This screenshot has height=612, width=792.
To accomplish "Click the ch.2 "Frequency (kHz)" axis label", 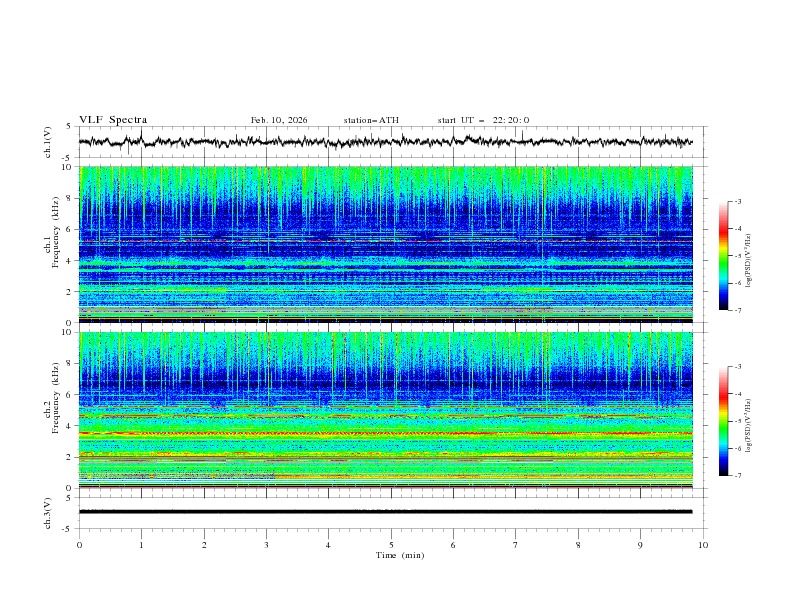I will click(x=56, y=397).
